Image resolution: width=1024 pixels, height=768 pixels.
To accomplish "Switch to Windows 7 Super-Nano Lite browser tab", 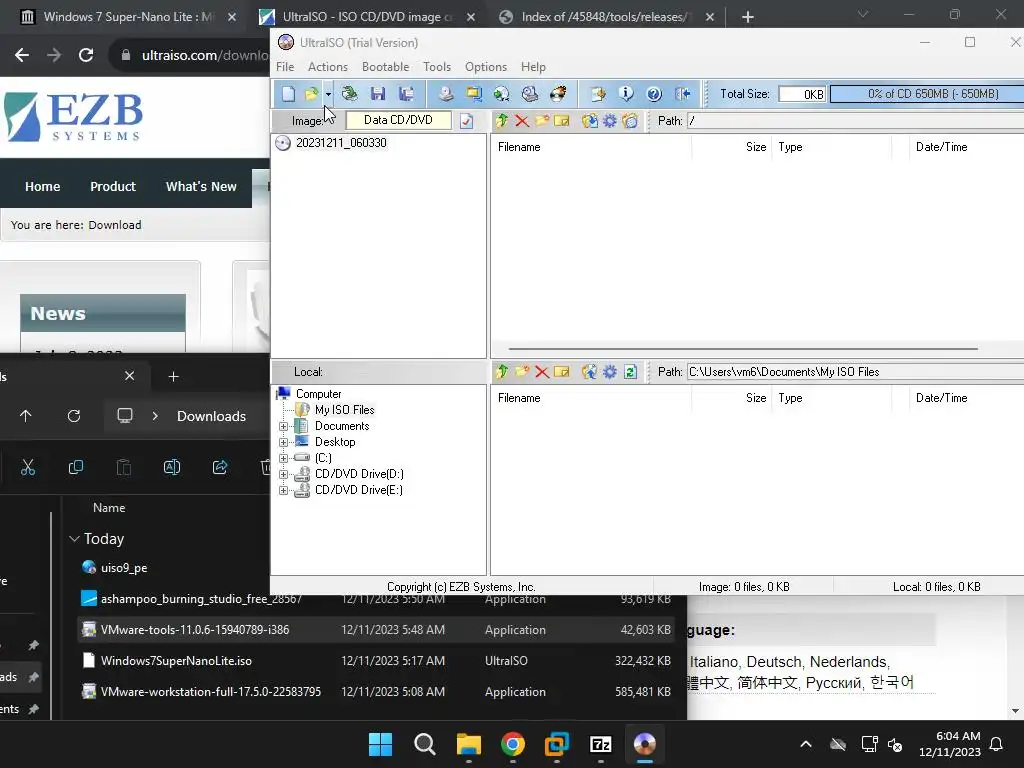I will tap(128, 17).
